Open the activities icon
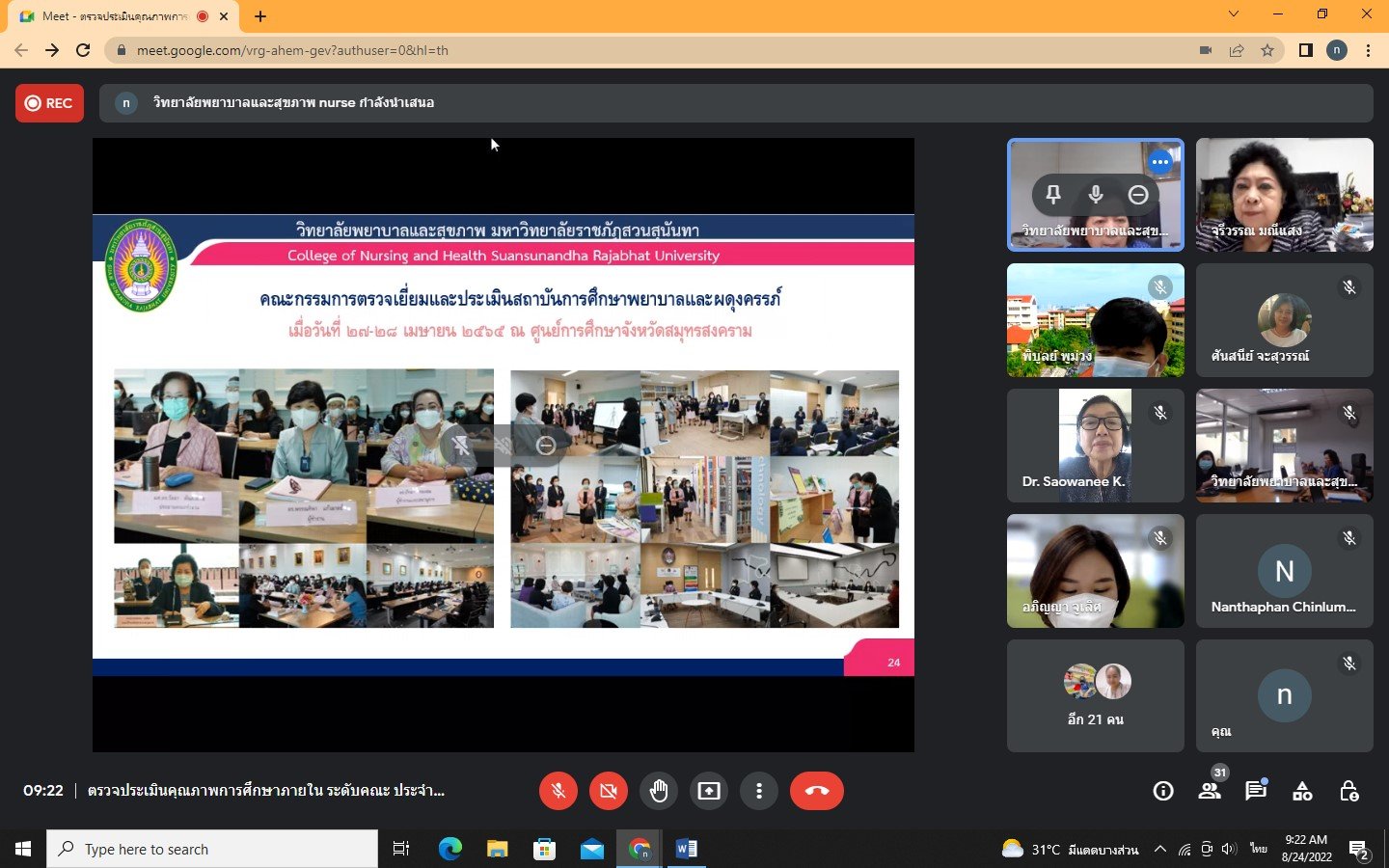The width and height of the screenshot is (1389, 868). pos(1302,792)
